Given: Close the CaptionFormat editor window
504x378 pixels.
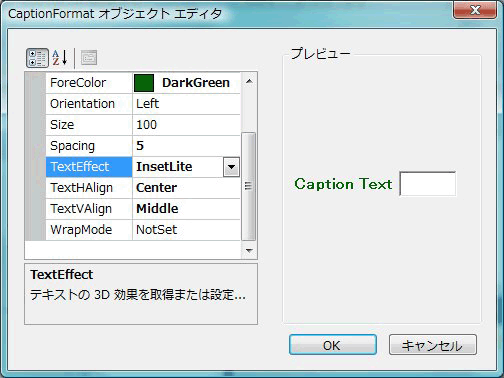Looking at the screenshot, I should (x=475, y=10).
